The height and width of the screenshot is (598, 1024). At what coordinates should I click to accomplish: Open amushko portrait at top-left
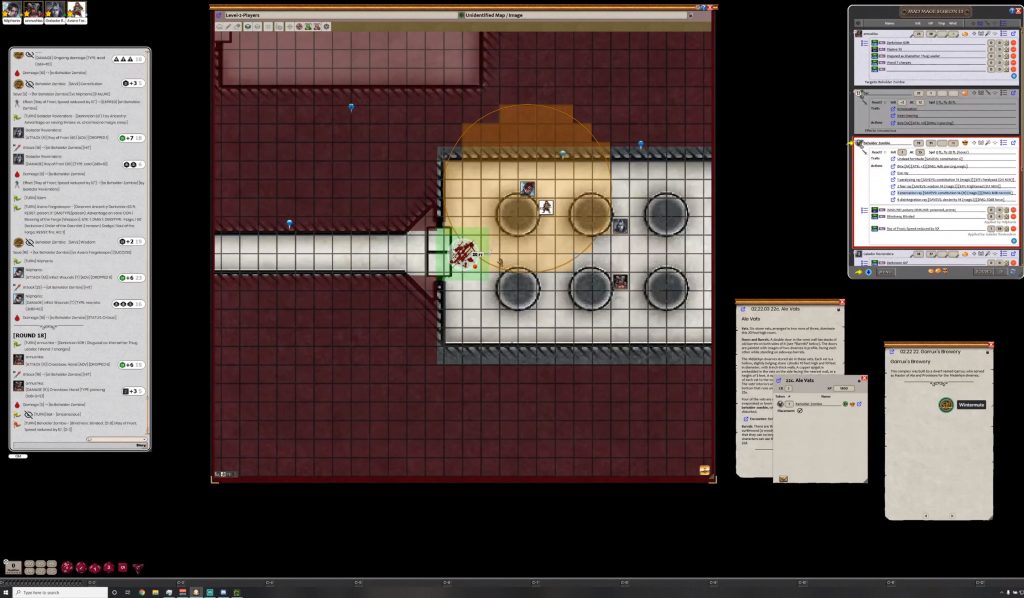pyautogui.click(x=33, y=12)
